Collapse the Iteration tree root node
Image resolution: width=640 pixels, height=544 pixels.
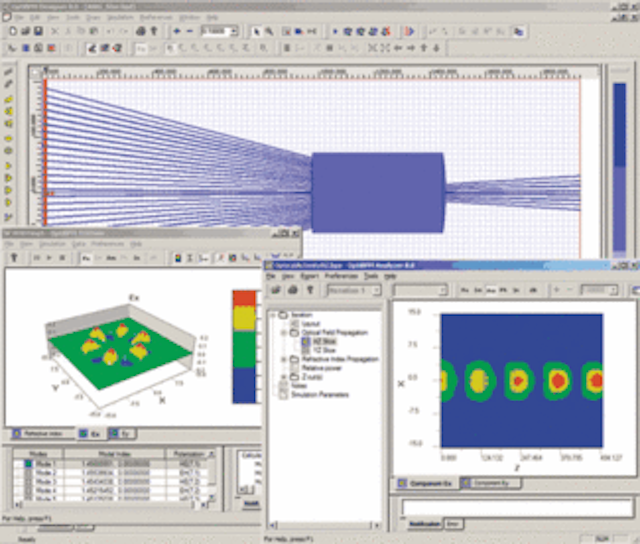(x=273, y=315)
